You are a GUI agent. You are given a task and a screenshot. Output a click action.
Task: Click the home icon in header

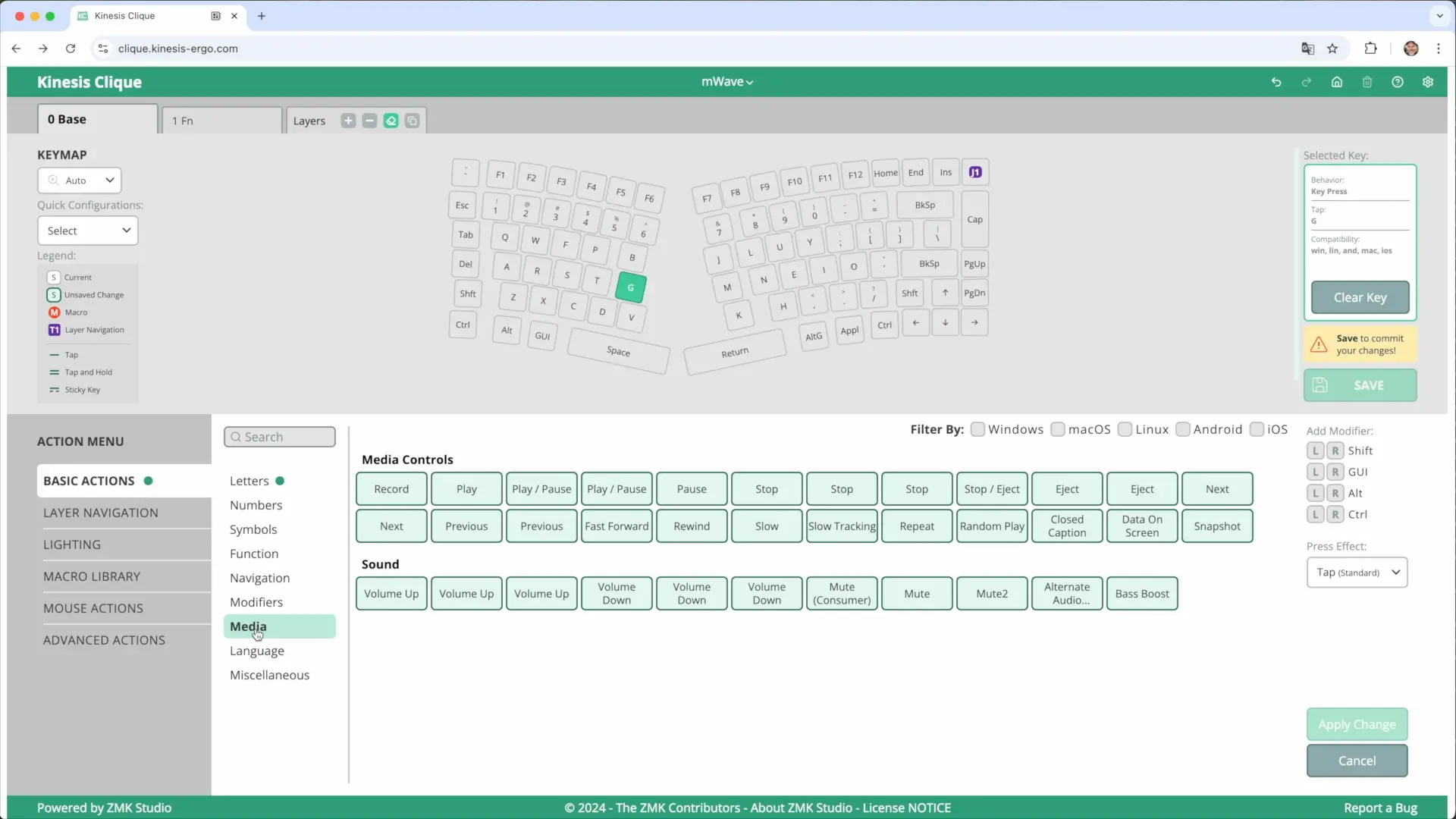point(1337,82)
